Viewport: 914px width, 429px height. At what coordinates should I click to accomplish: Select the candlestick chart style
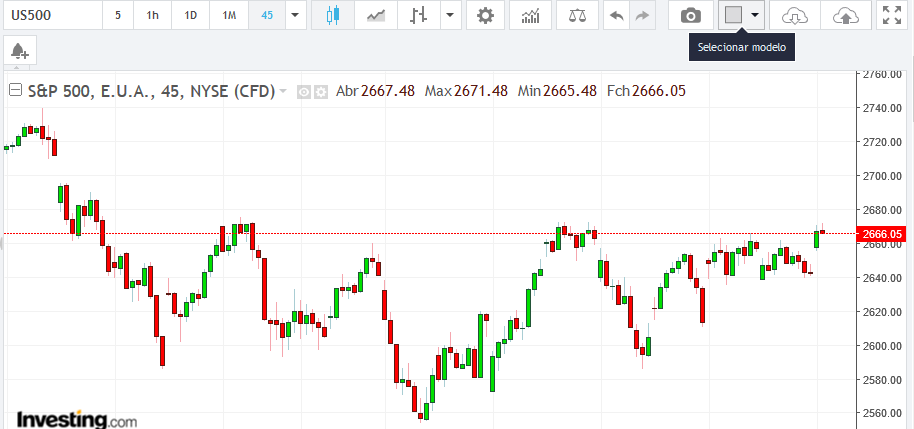click(333, 15)
